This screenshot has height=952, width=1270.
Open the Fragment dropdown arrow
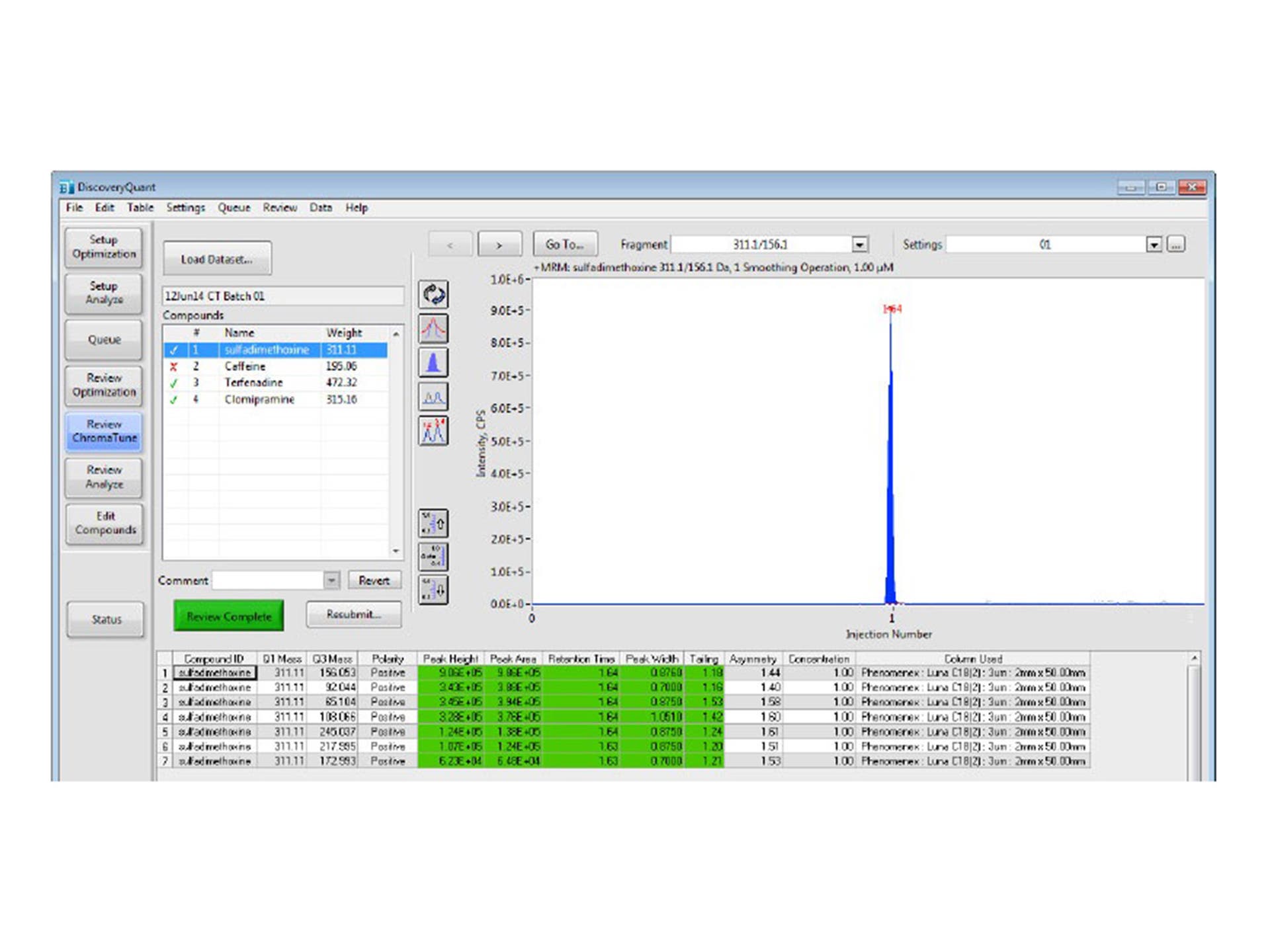tap(859, 245)
